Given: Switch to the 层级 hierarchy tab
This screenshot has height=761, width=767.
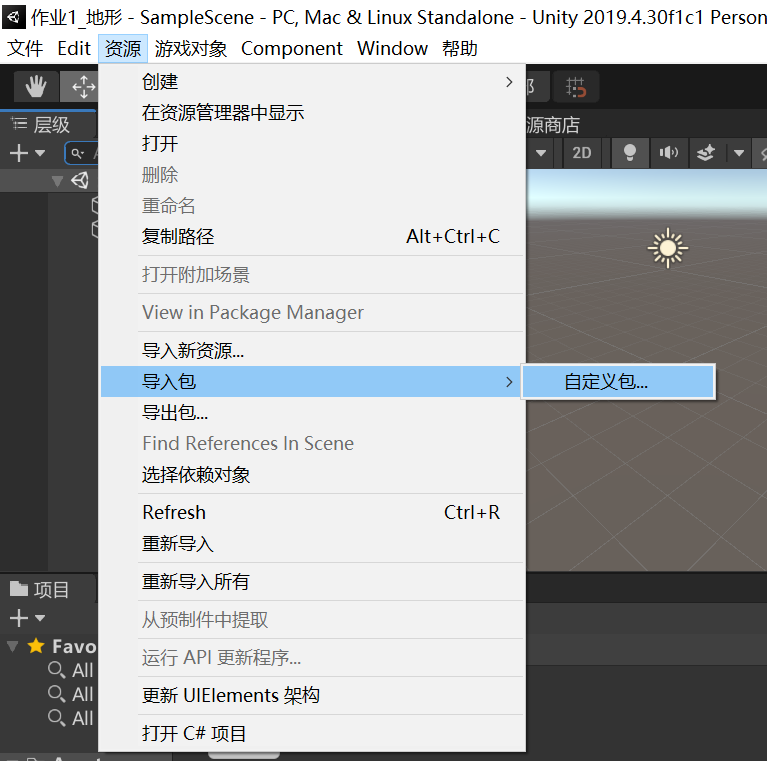Looking at the screenshot, I should (48, 125).
